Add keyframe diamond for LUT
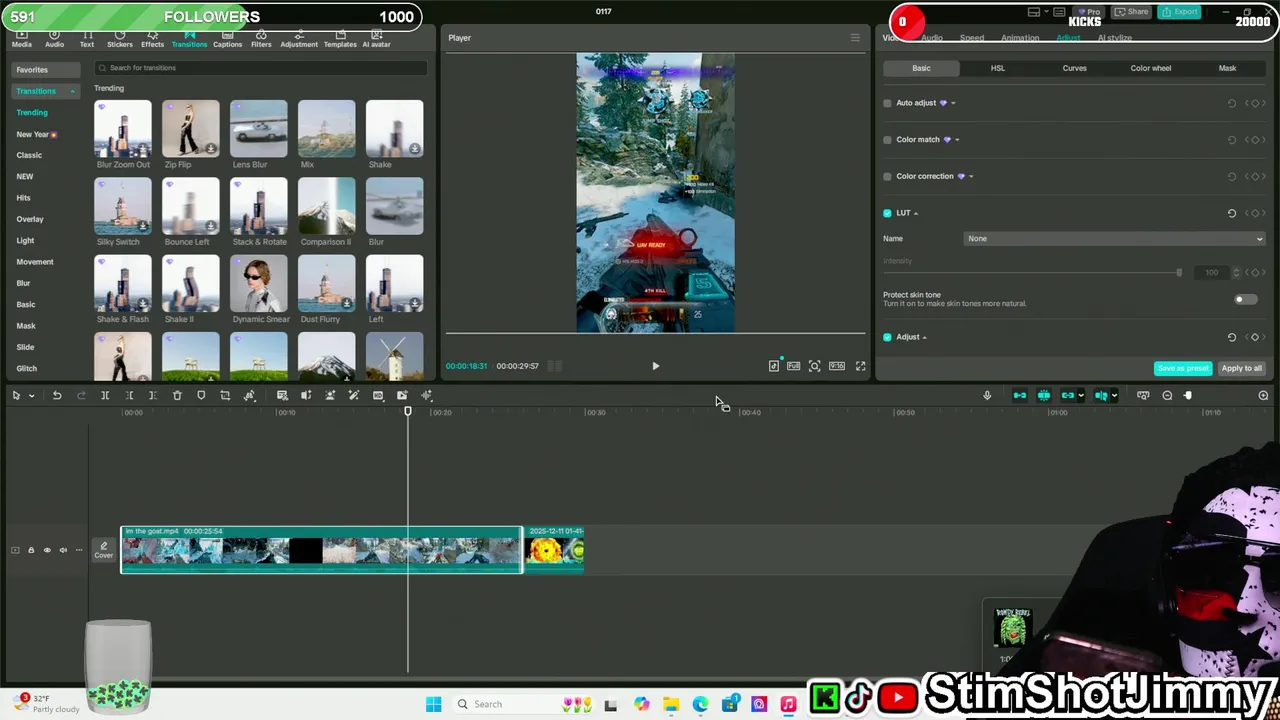Viewport: 1280px width, 720px height. [x=1255, y=213]
